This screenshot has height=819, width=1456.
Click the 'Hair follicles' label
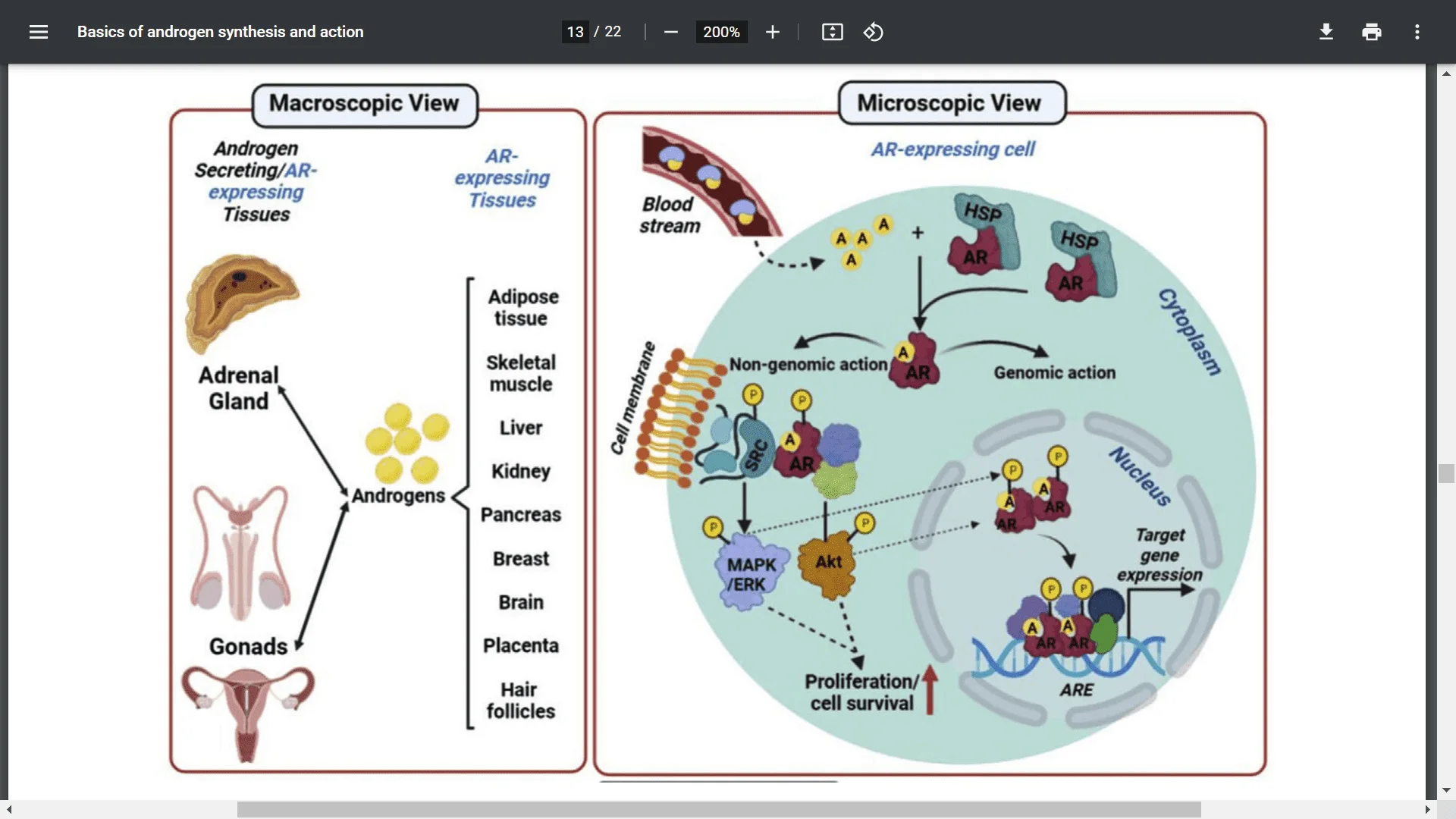[520, 701]
